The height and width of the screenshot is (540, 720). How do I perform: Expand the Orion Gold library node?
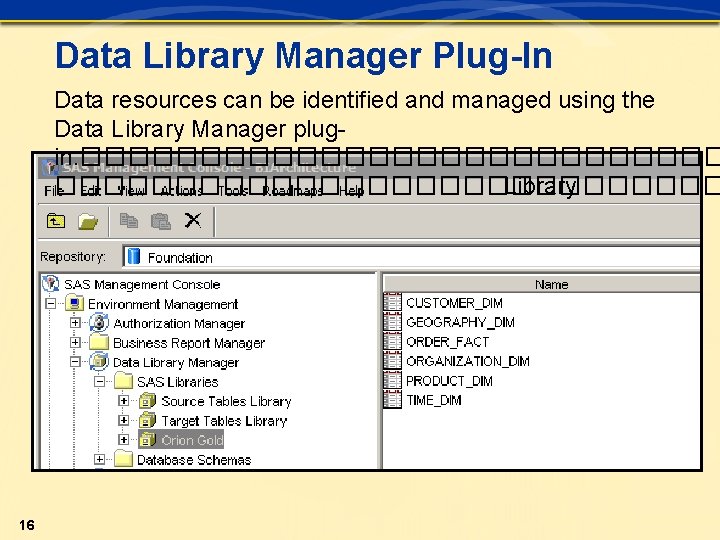pyautogui.click(x=124, y=439)
